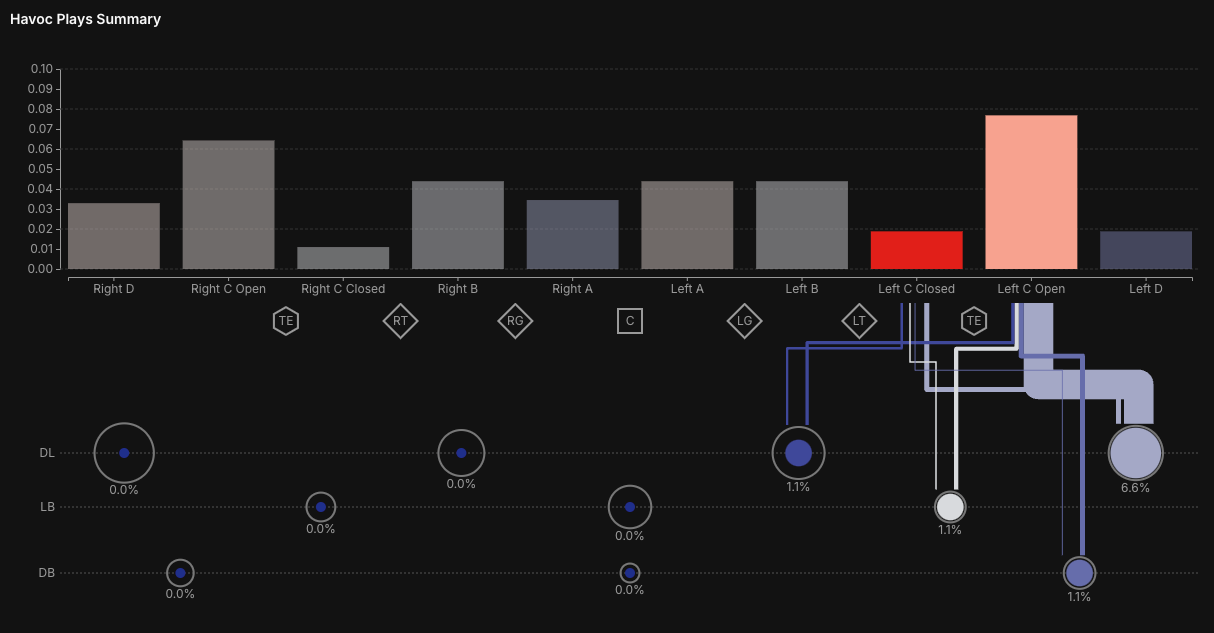Screen dimensions: 1214x633
Task: Click the DB circle showing 1.1%
Action: click(1079, 573)
